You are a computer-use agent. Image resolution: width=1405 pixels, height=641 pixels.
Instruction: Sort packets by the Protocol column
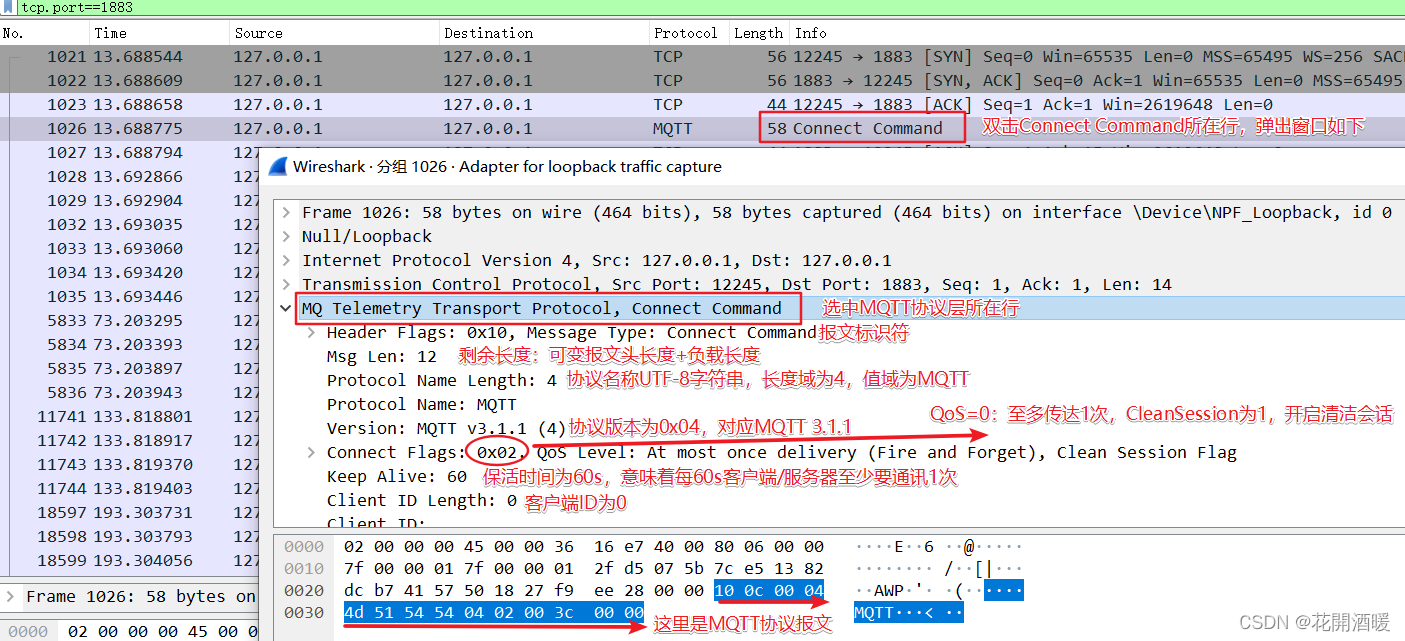686,32
